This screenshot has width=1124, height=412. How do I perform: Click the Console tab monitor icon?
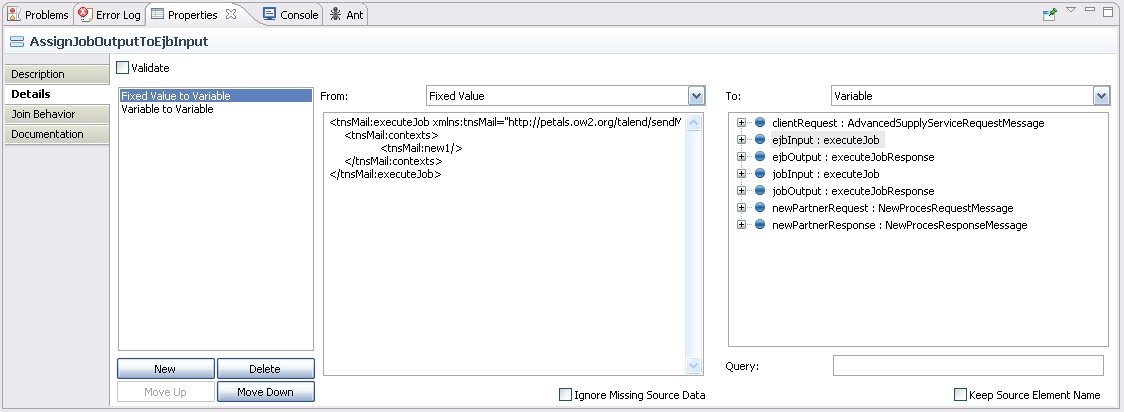pos(270,15)
